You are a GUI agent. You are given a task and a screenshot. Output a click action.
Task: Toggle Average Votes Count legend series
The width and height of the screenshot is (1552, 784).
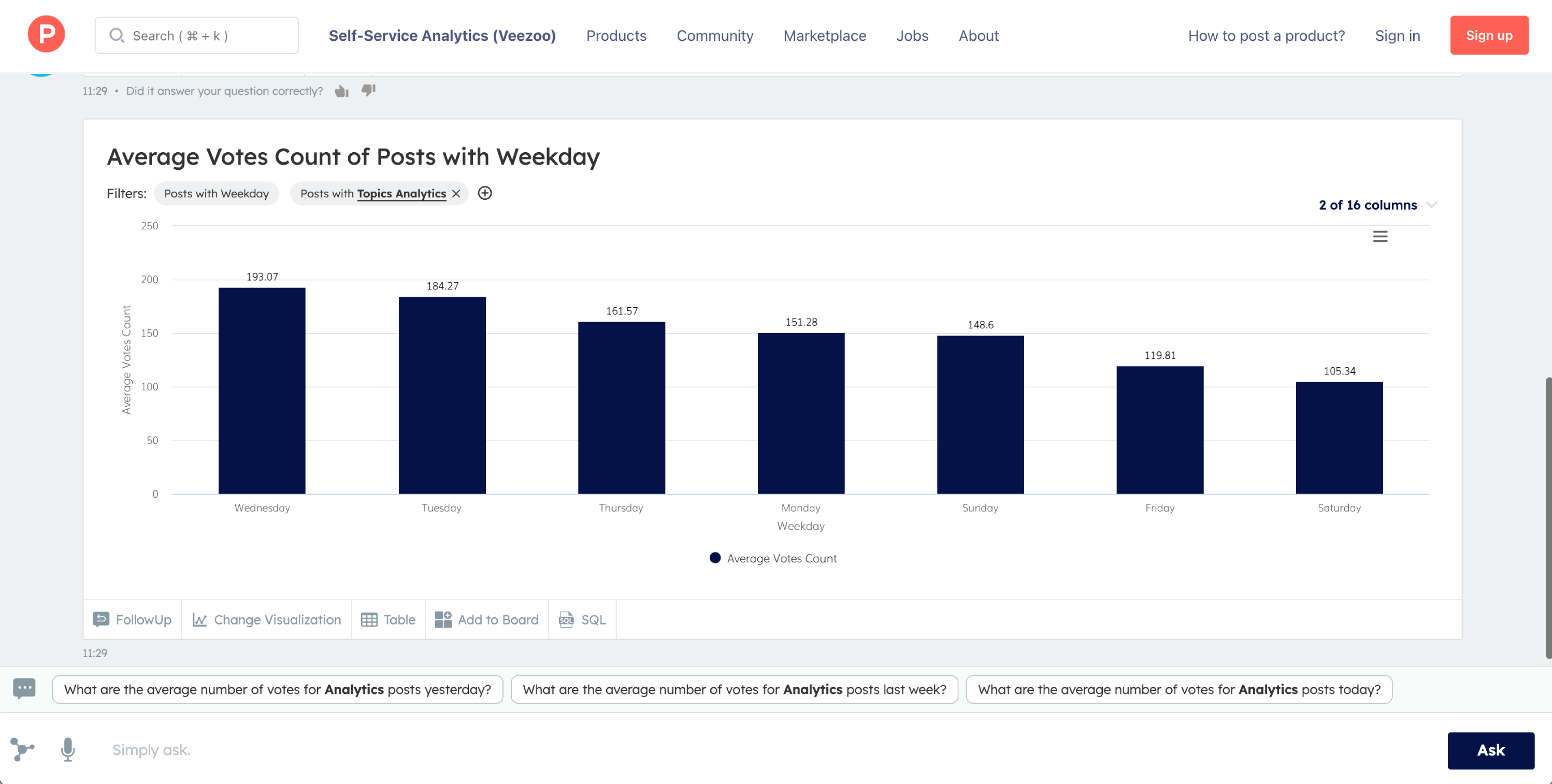pos(773,558)
